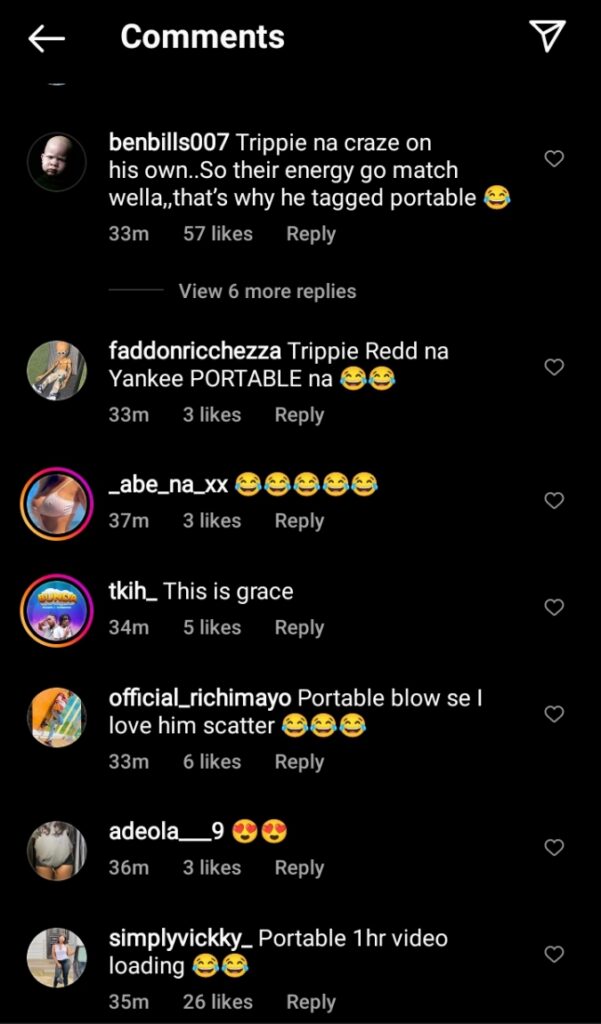
Task: Reply to simplyvickky_'s comment
Action: pos(311,1002)
